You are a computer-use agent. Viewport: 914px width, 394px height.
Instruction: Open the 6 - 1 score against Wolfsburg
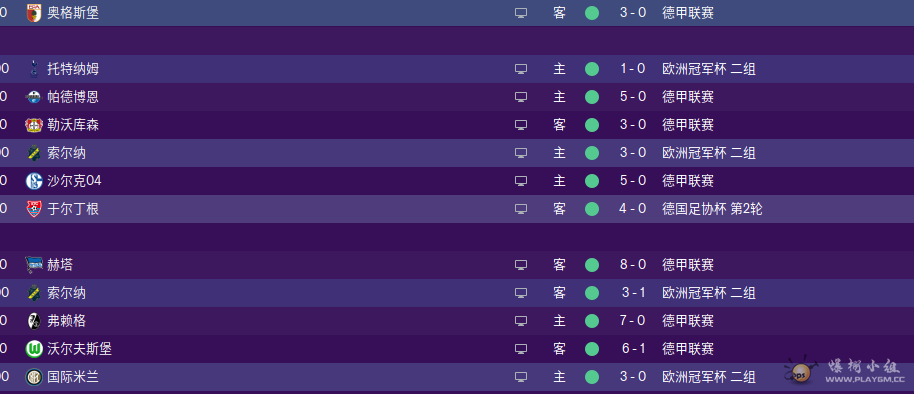[633, 349]
